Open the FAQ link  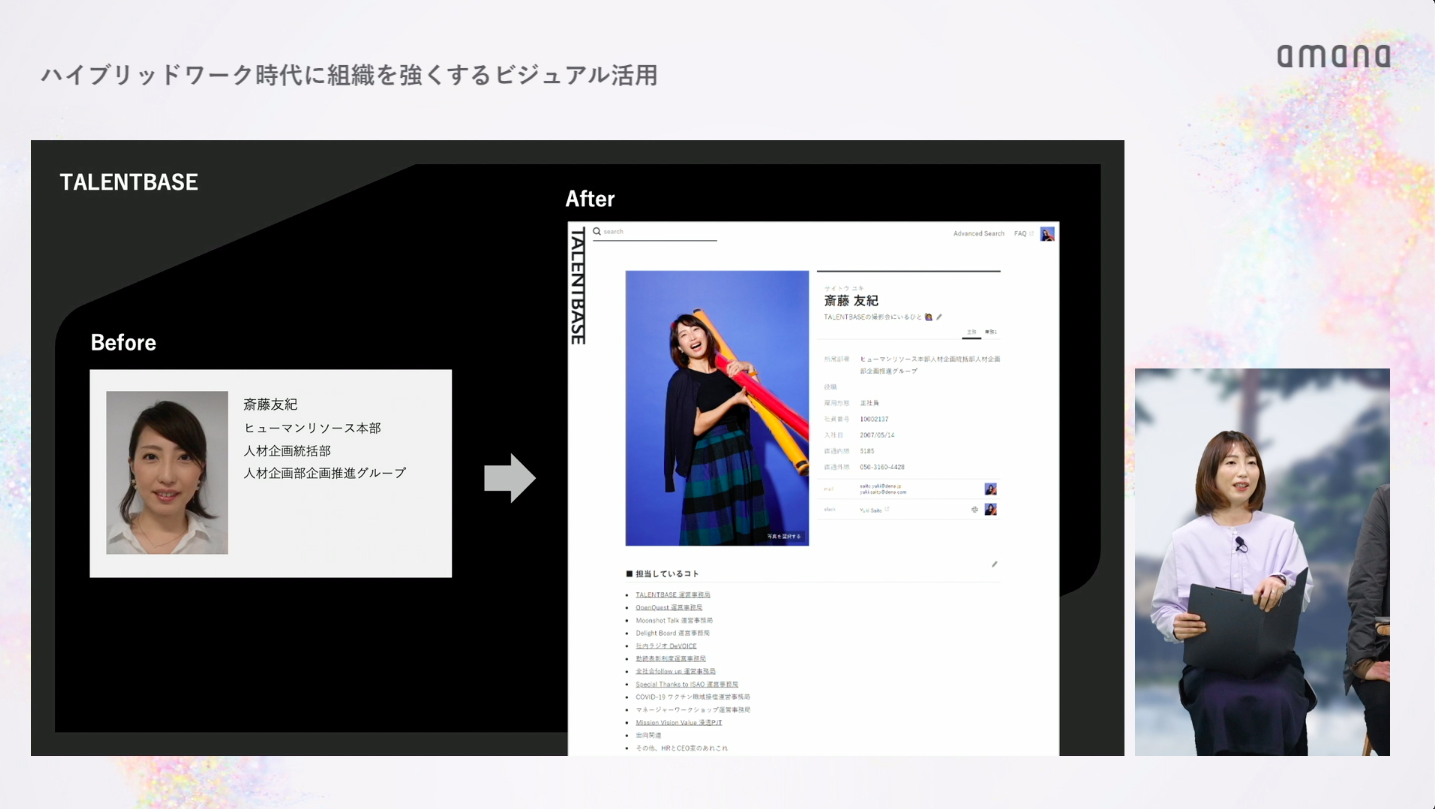[1021, 234]
